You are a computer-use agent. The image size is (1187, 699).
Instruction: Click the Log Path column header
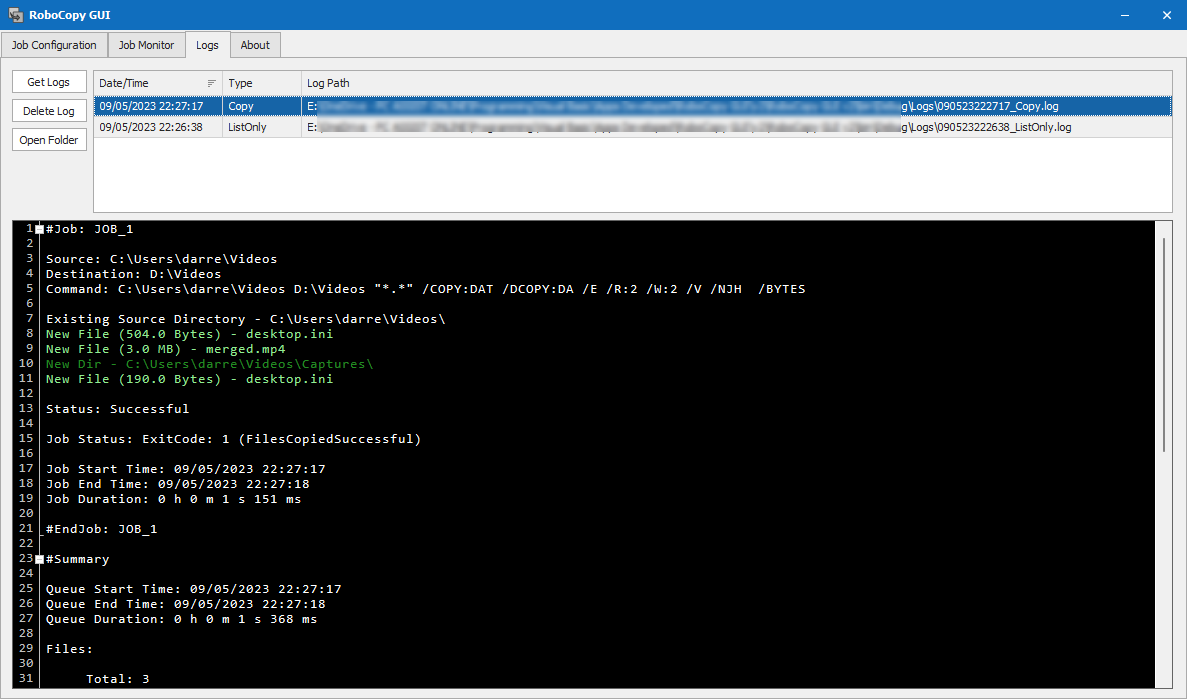coord(327,83)
